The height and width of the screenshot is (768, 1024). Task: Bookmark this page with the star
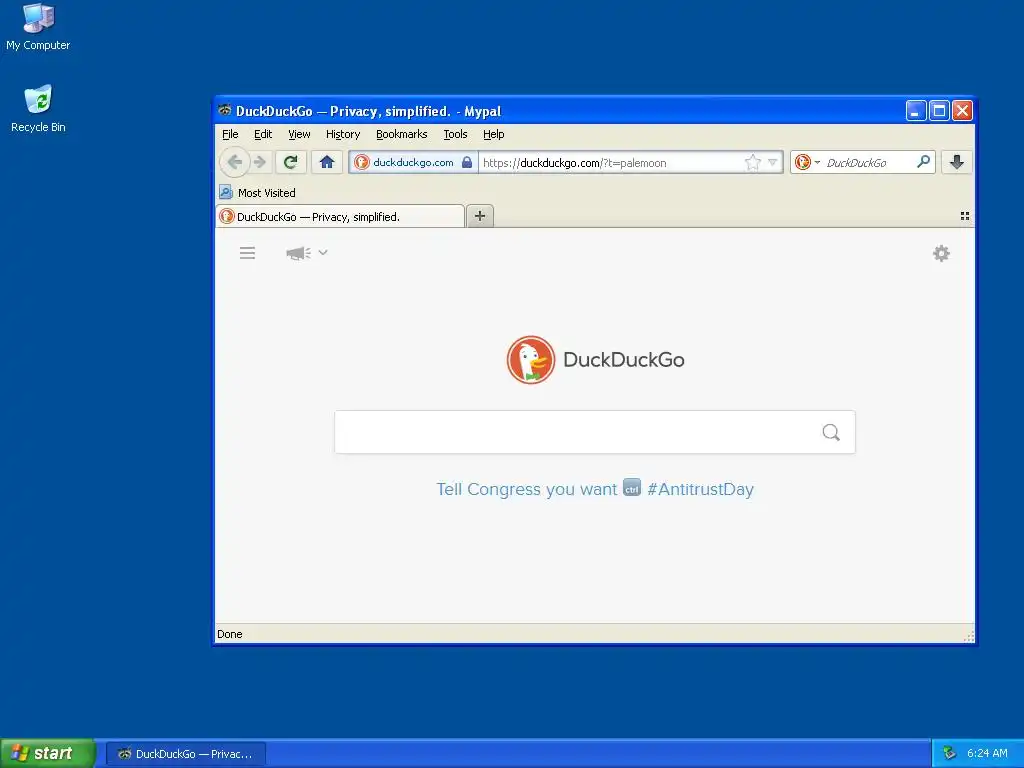[753, 163]
